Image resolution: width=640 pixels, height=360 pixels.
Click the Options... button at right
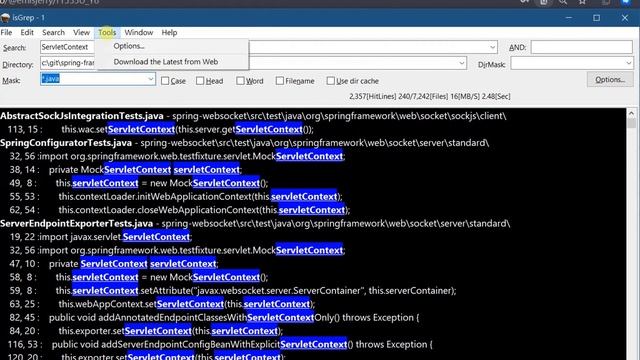[x=610, y=80]
